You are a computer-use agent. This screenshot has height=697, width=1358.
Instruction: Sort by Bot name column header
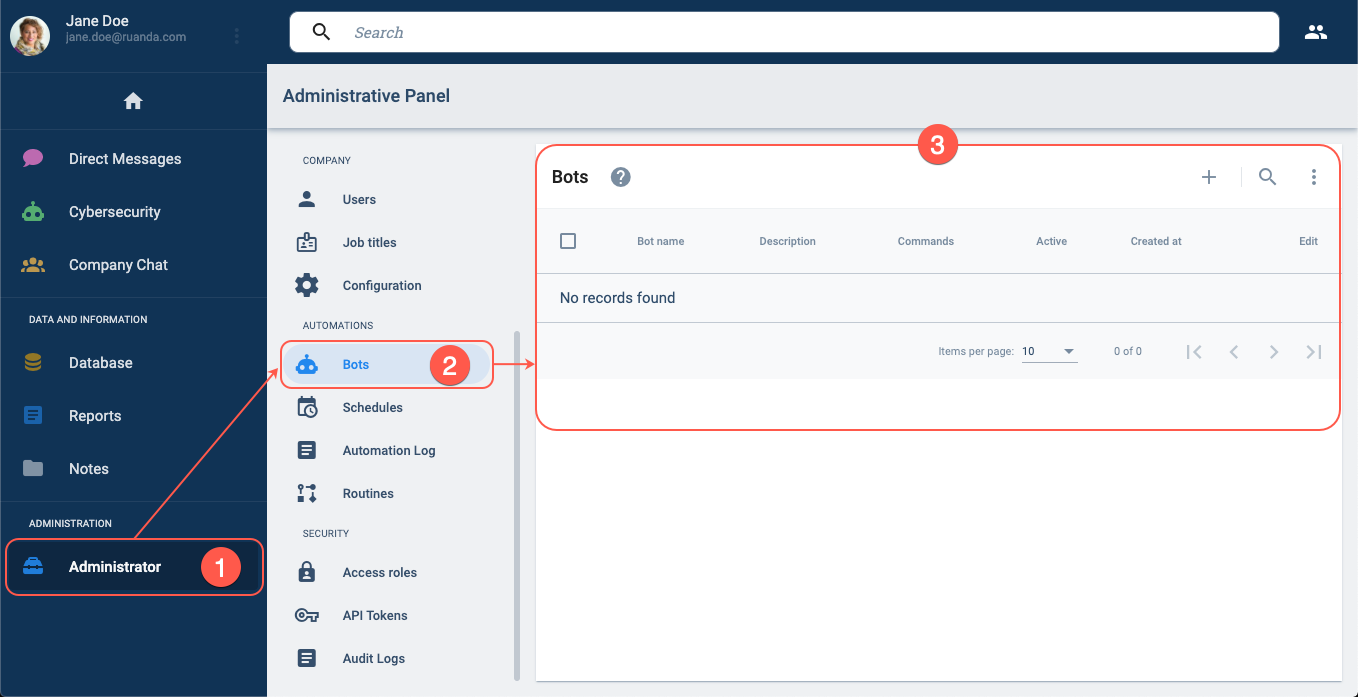660,241
